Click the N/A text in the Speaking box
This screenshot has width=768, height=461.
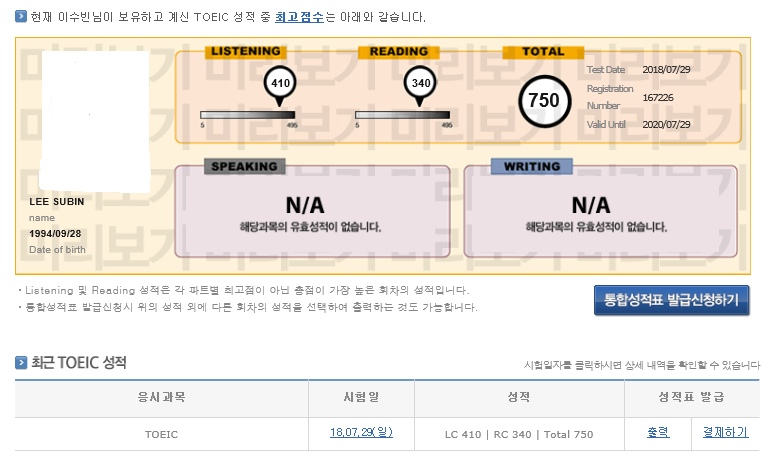305,205
